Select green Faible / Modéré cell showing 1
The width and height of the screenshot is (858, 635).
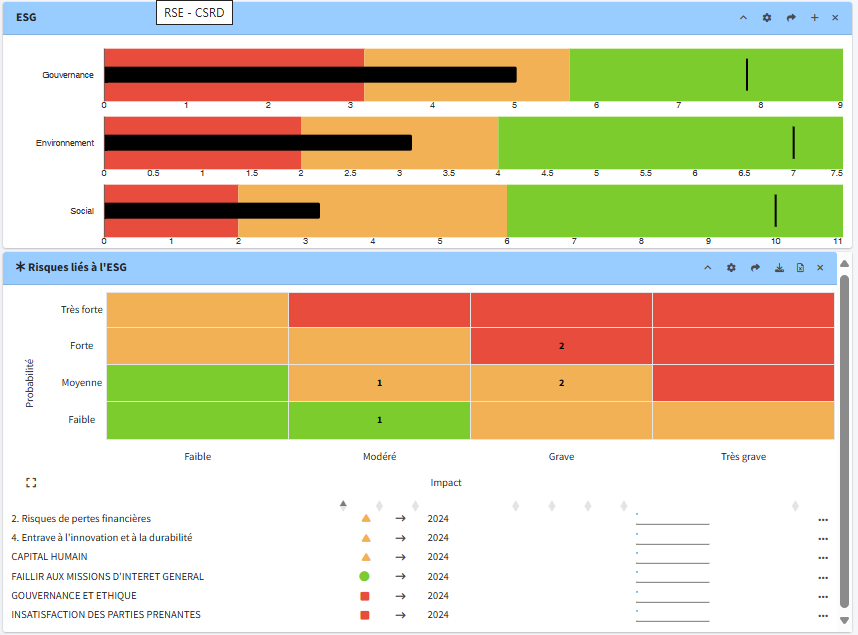click(379, 420)
